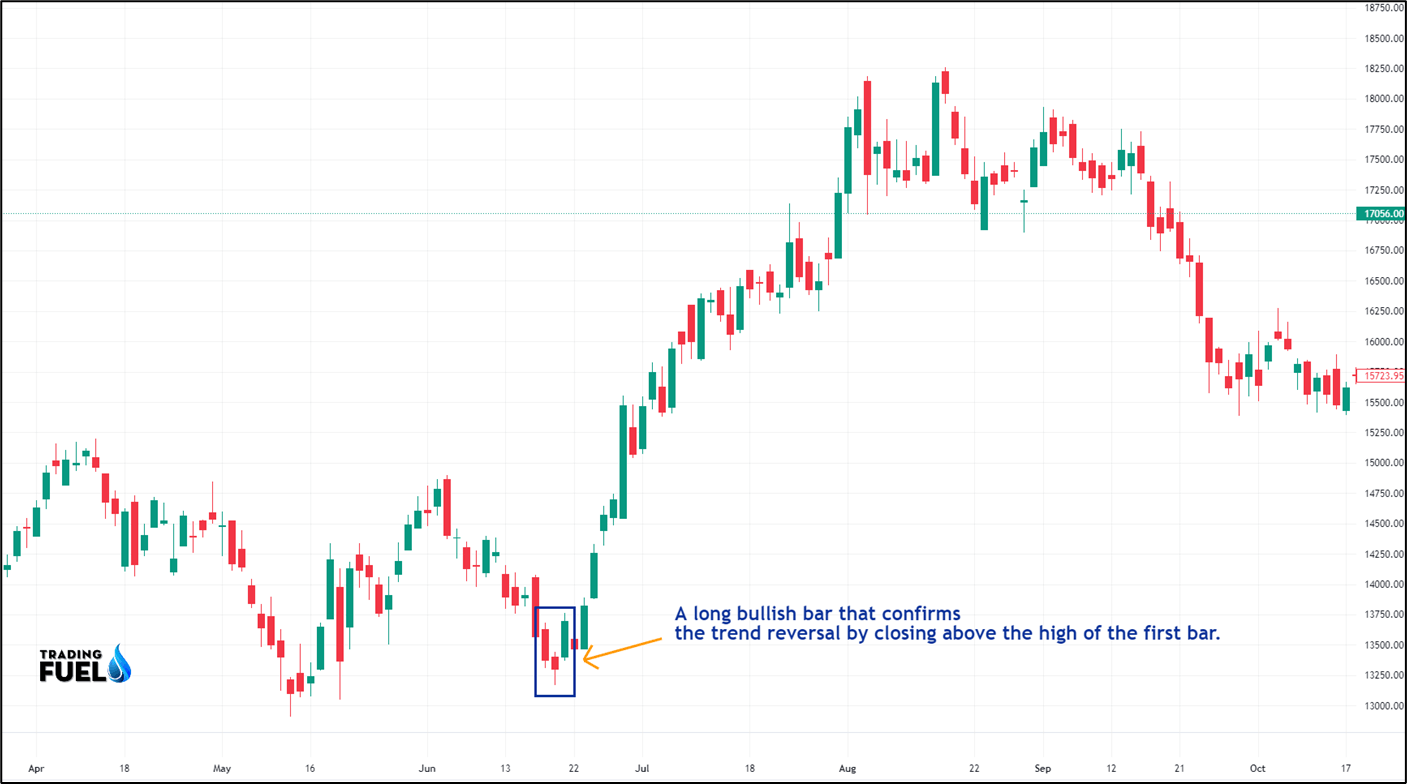Click the 13750.00 price axis label
Viewport: 1407px width, 784px height.
(x=1384, y=615)
